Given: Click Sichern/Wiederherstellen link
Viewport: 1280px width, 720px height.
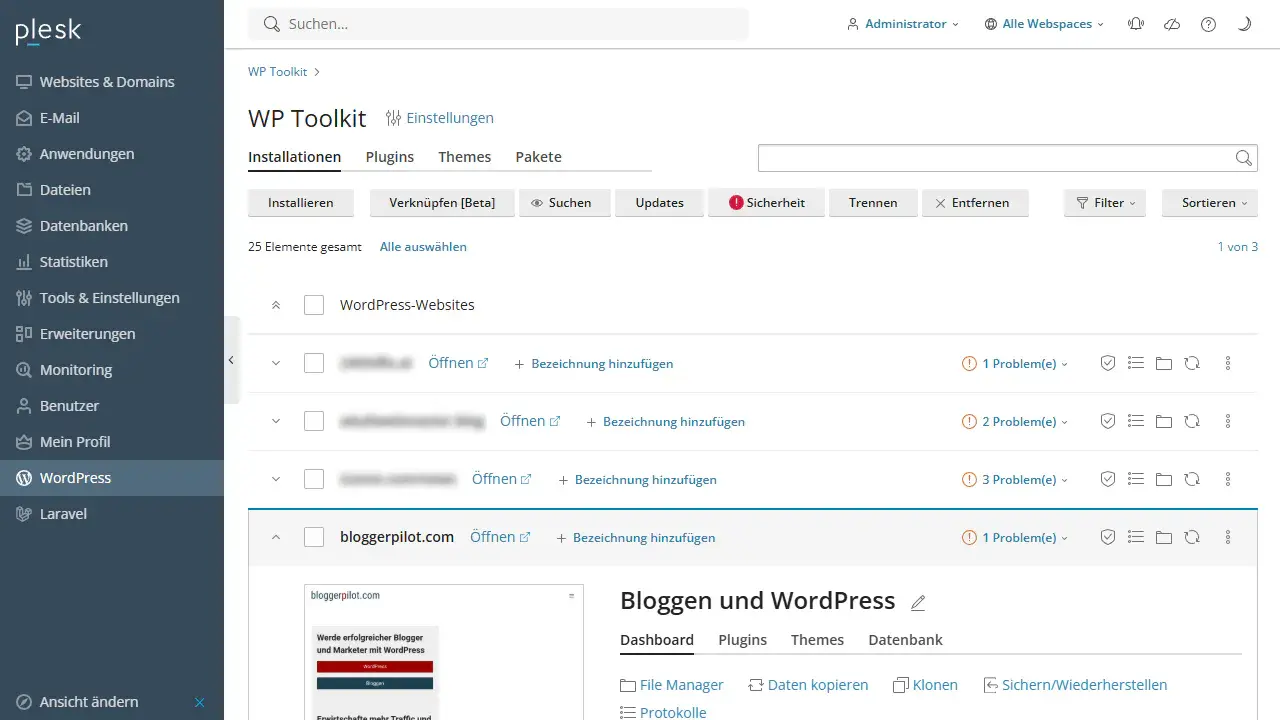Looking at the screenshot, I should (x=1076, y=685).
